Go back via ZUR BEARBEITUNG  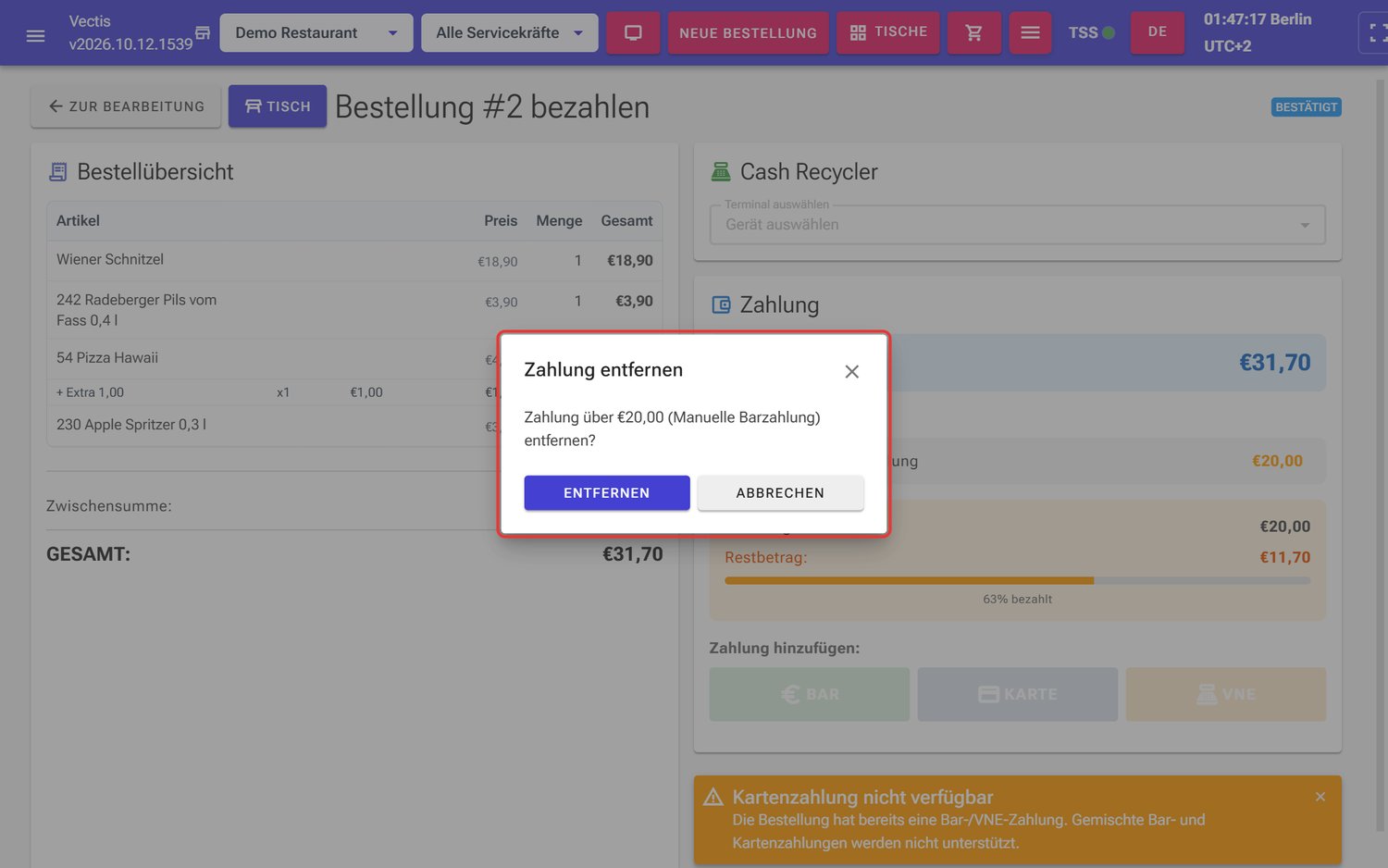[x=126, y=106]
